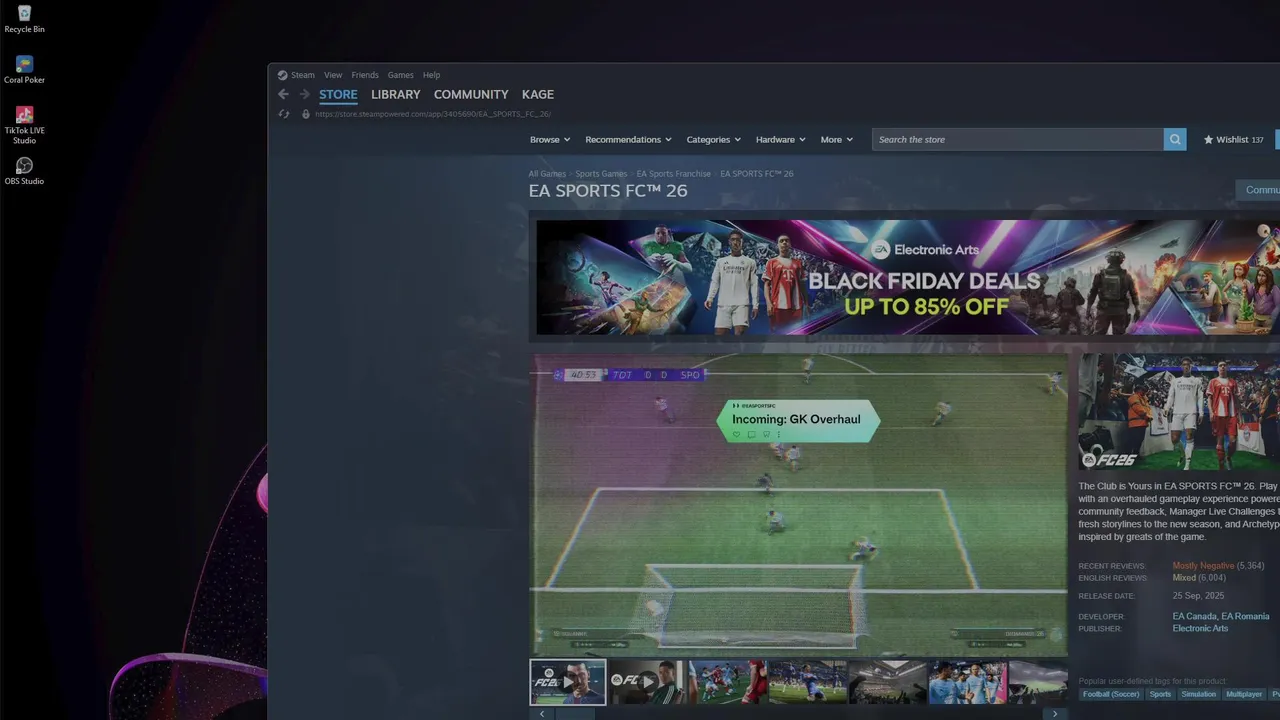Click the back arrow in Steam
This screenshot has width=1280, height=720.
click(x=283, y=94)
